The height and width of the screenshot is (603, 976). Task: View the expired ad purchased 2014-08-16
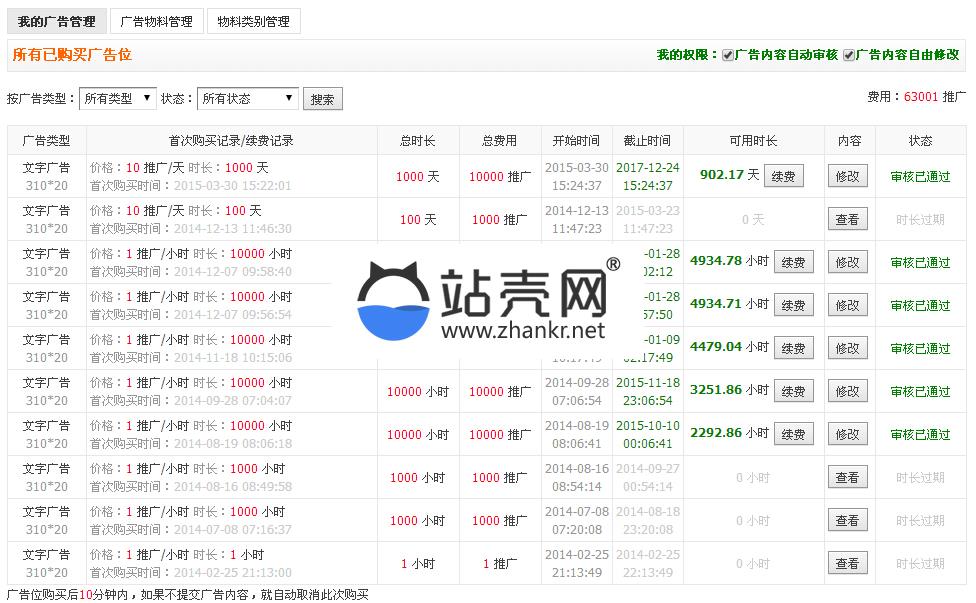pyautogui.click(x=847, y=478)
